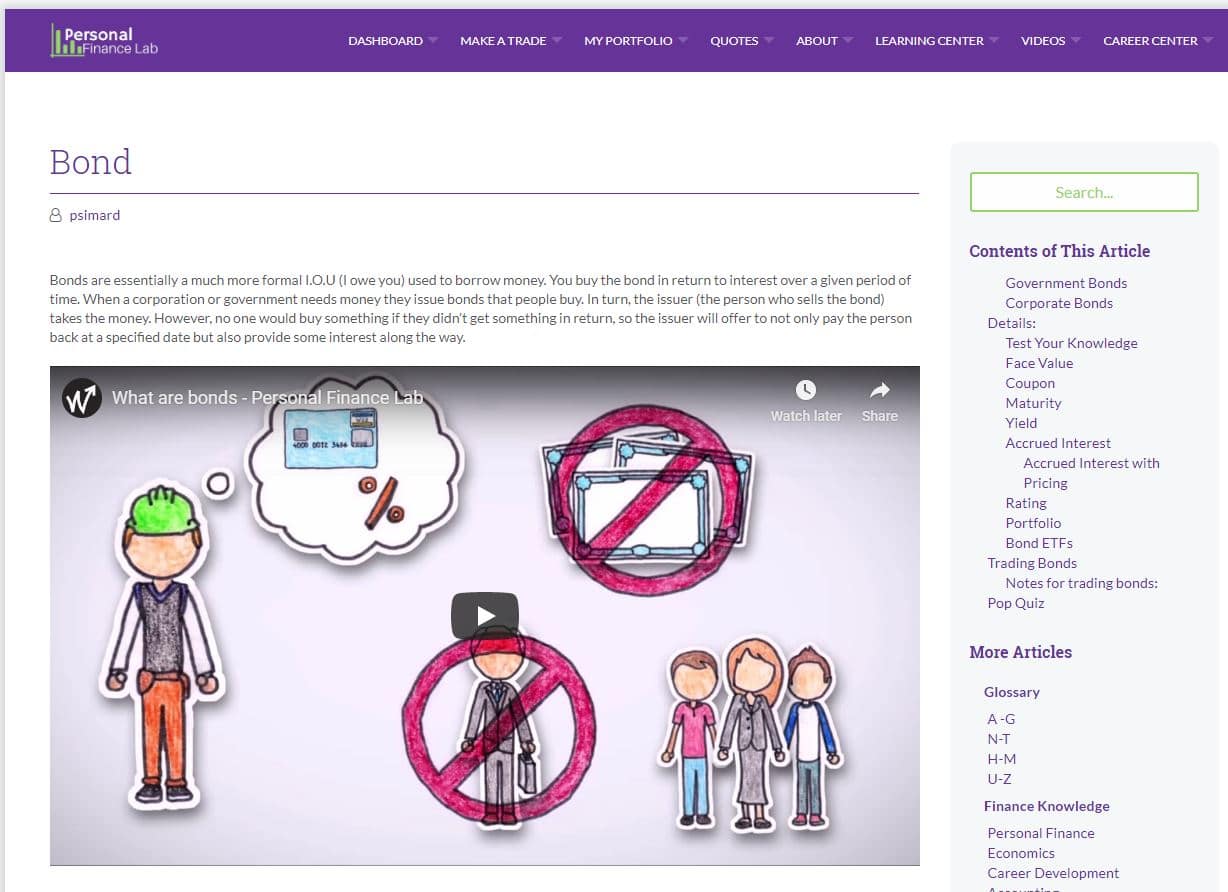Expand the Make a Trade dropdown arrow
This screenshot has width=1228, height=892.
tap(556, 41)
